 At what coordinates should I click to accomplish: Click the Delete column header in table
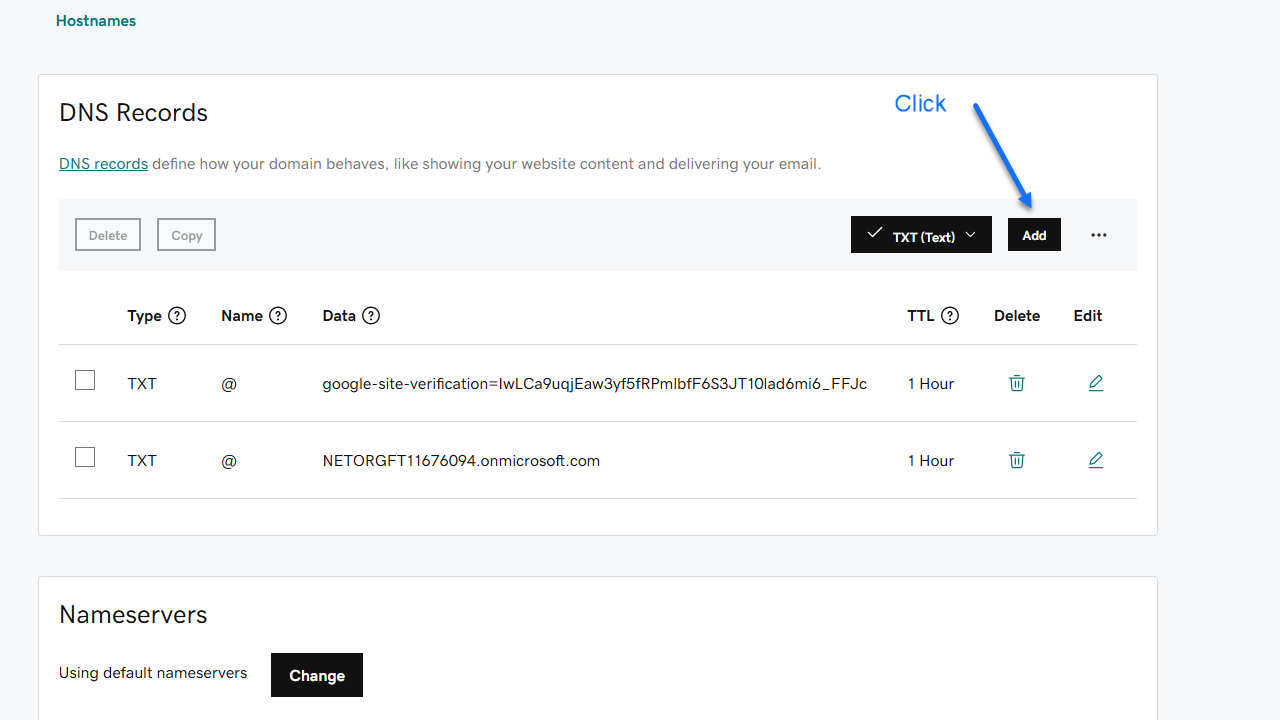point(1017,316)
